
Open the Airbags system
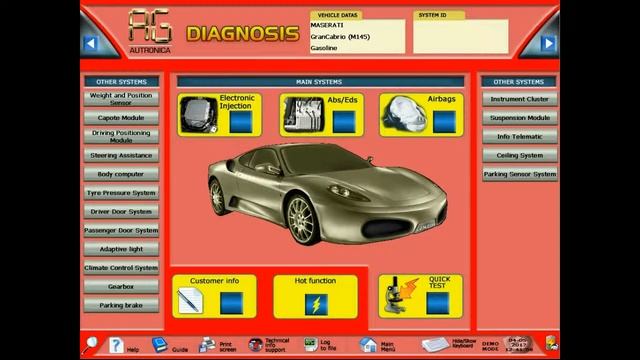(x=422, y=115)
